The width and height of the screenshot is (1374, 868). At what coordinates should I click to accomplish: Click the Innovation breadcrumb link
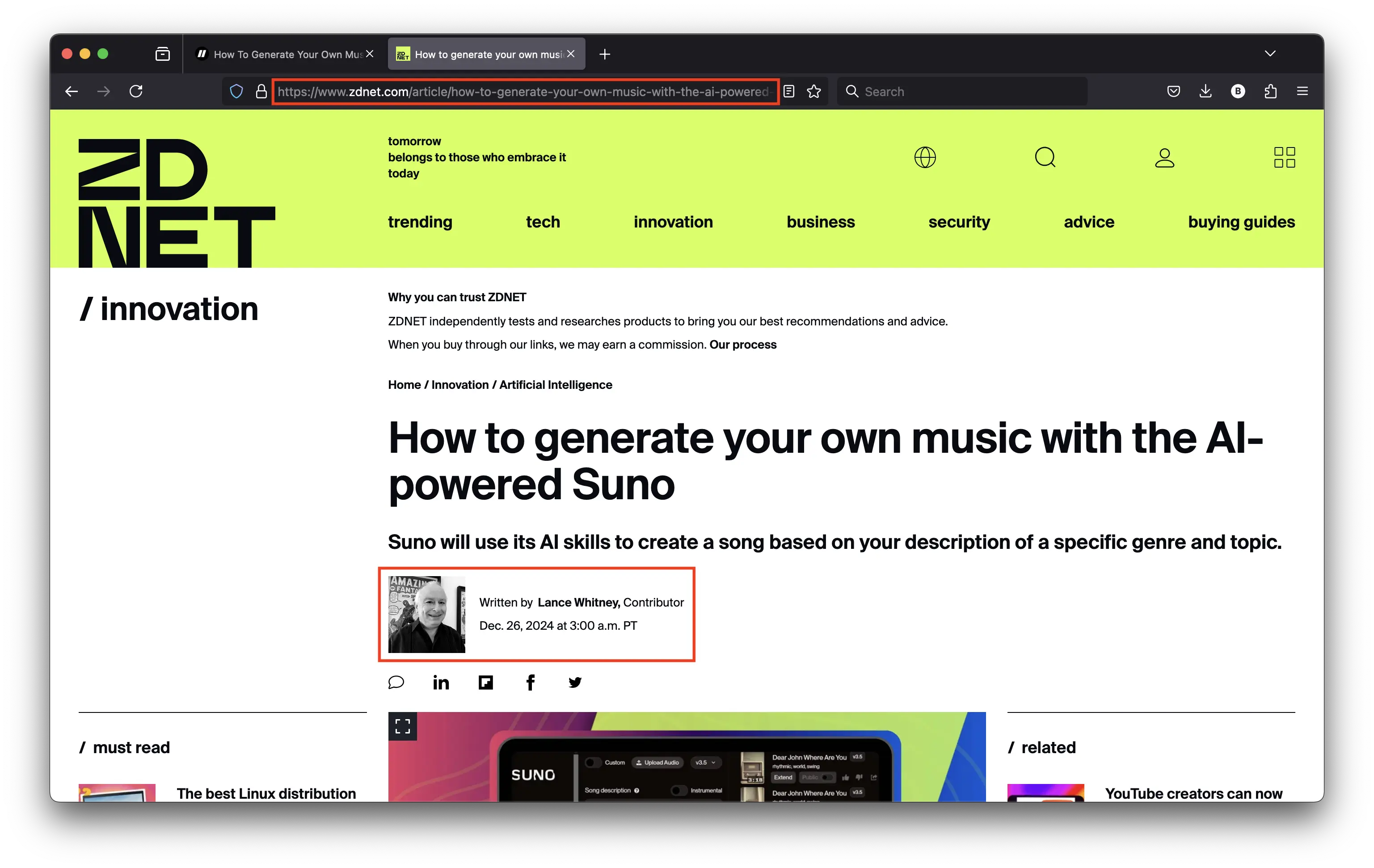(x=460, y=385)
